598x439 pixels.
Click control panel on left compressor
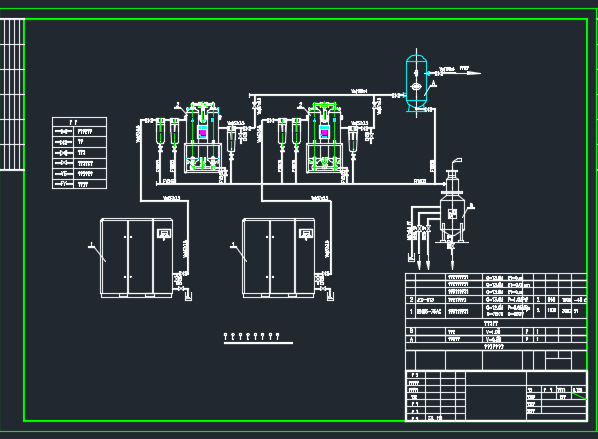[x=164, y=233]
